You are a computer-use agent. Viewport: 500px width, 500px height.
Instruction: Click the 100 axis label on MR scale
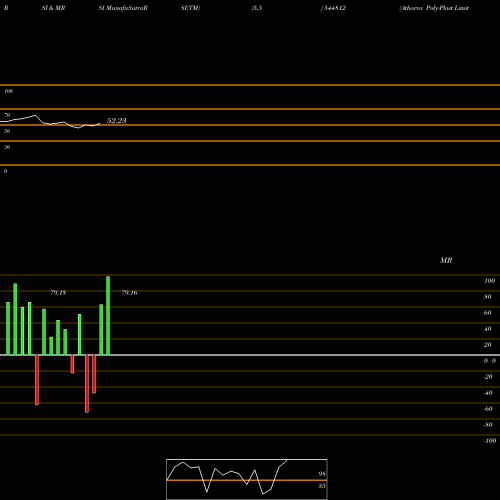pos(489,281)
